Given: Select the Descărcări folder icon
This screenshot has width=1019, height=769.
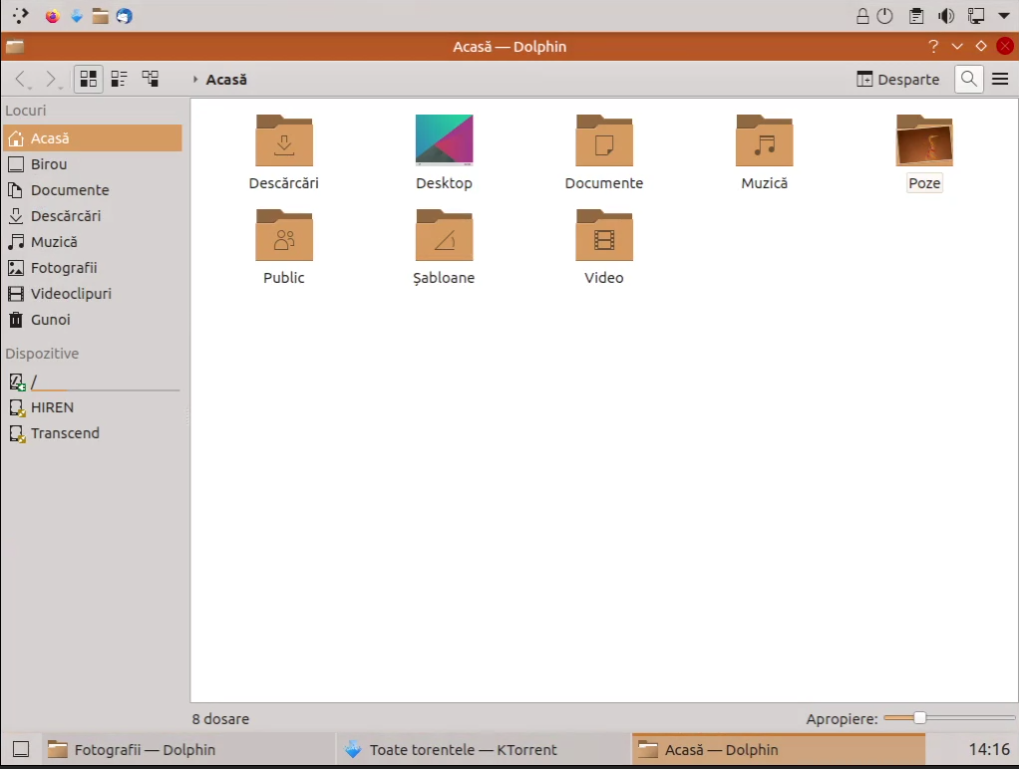Looking at the screenshot, I should click(284, 140).
